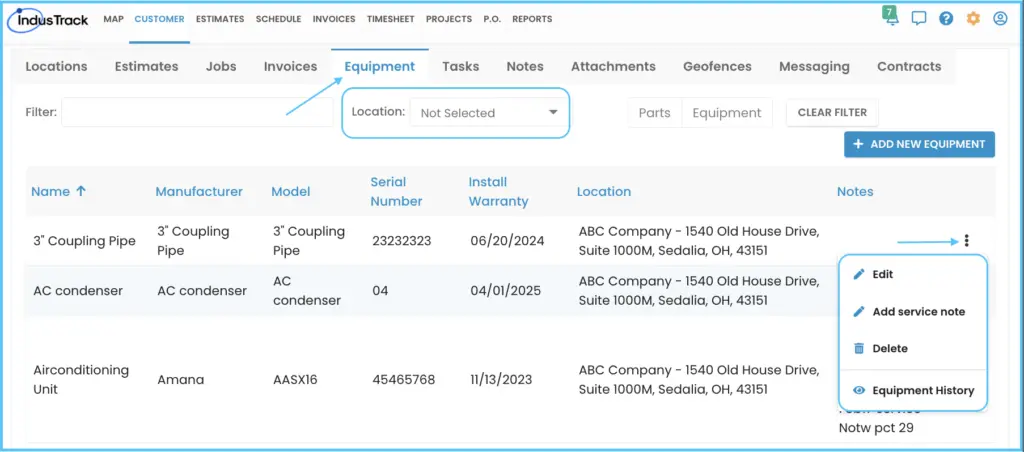This screenshot has height=452, width=1024.
Task: Click the Amana manufacturer cell
Action: [x=180, y=379]
